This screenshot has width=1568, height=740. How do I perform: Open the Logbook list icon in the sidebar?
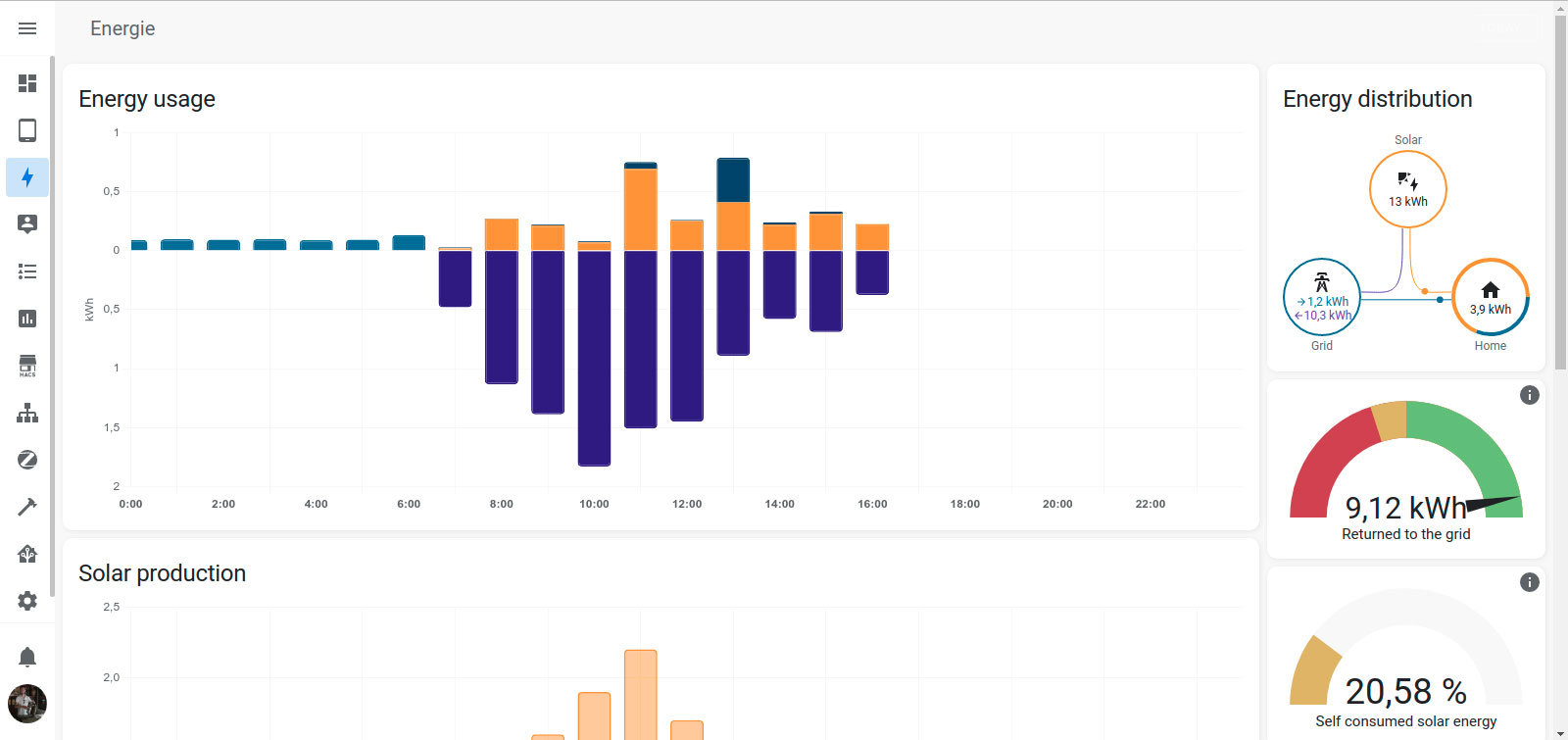27,271
